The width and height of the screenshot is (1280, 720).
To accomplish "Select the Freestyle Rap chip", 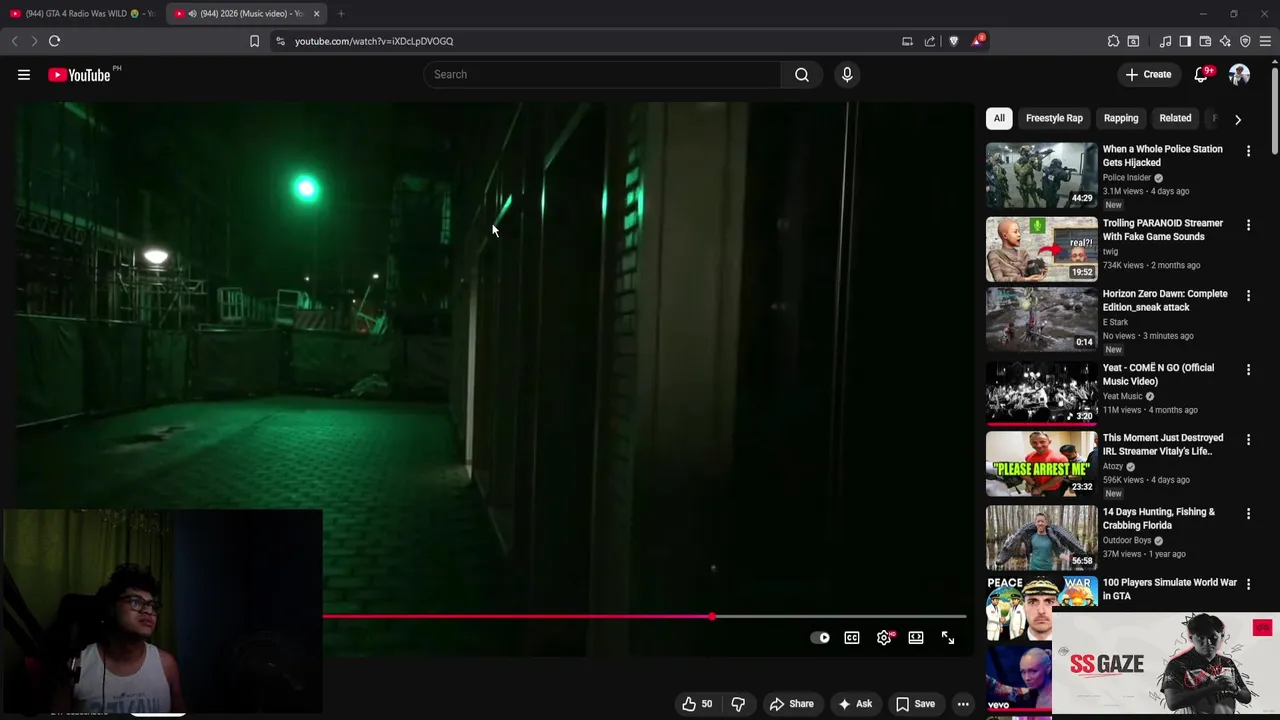I will (x=1054, y=118).
